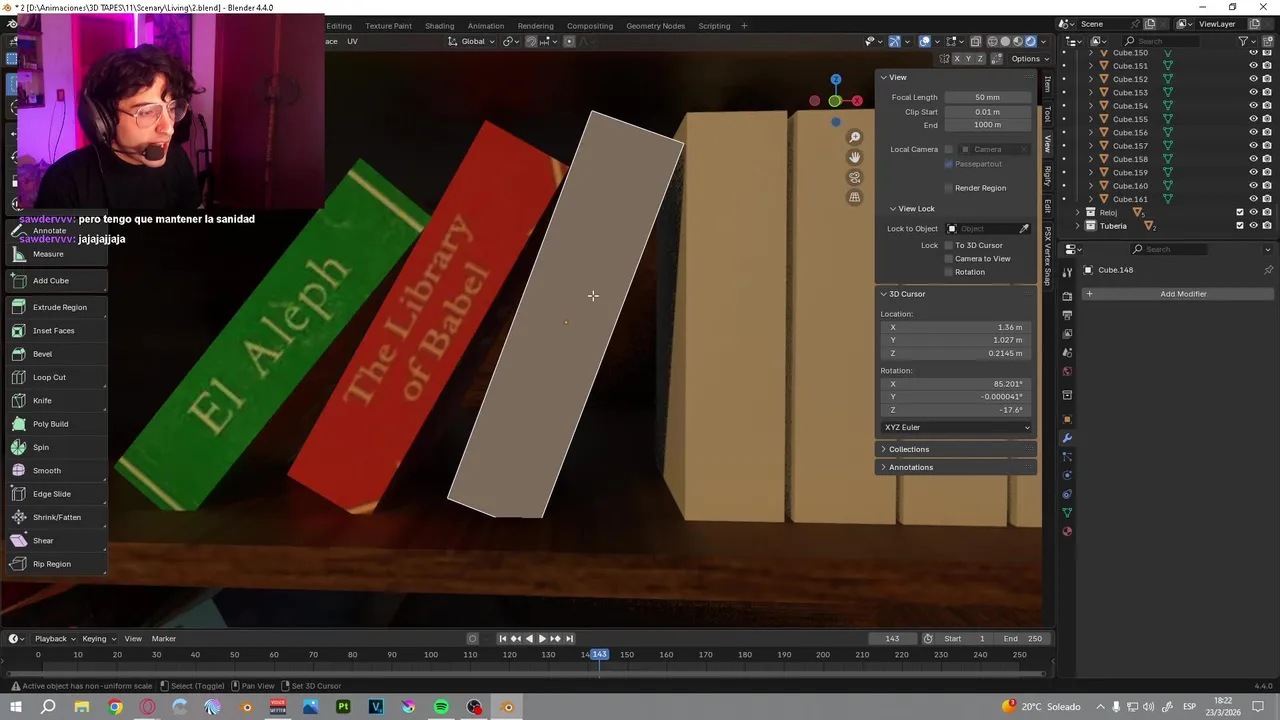Select the Smooth tool
Viewport: 1280px width, 720px height.
(55, 471)
